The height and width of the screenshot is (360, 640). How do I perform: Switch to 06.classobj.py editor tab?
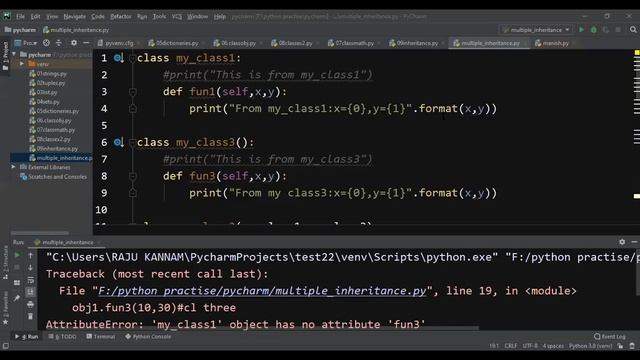pos(238,43)
